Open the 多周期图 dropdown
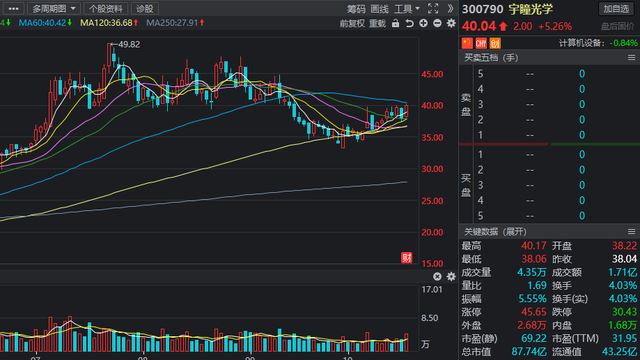Image resolution: width=640 pixels, height=360 pixels. 53,9
